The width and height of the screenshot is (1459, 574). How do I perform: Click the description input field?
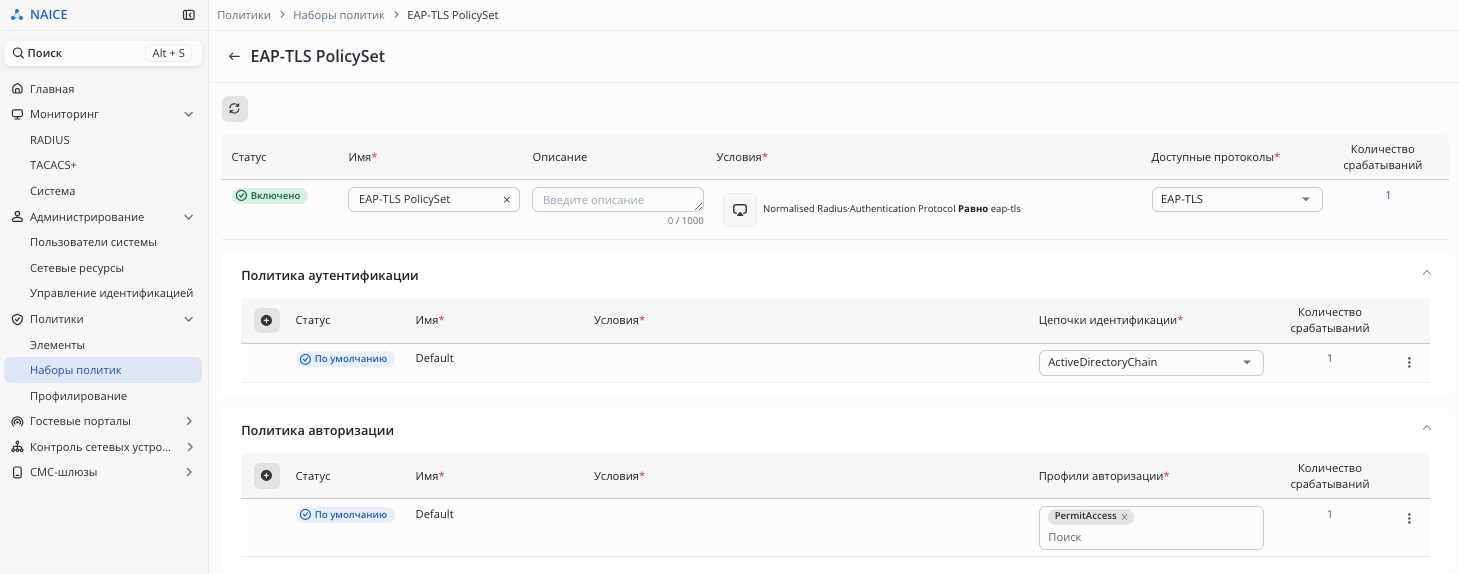tap(617, 200)
